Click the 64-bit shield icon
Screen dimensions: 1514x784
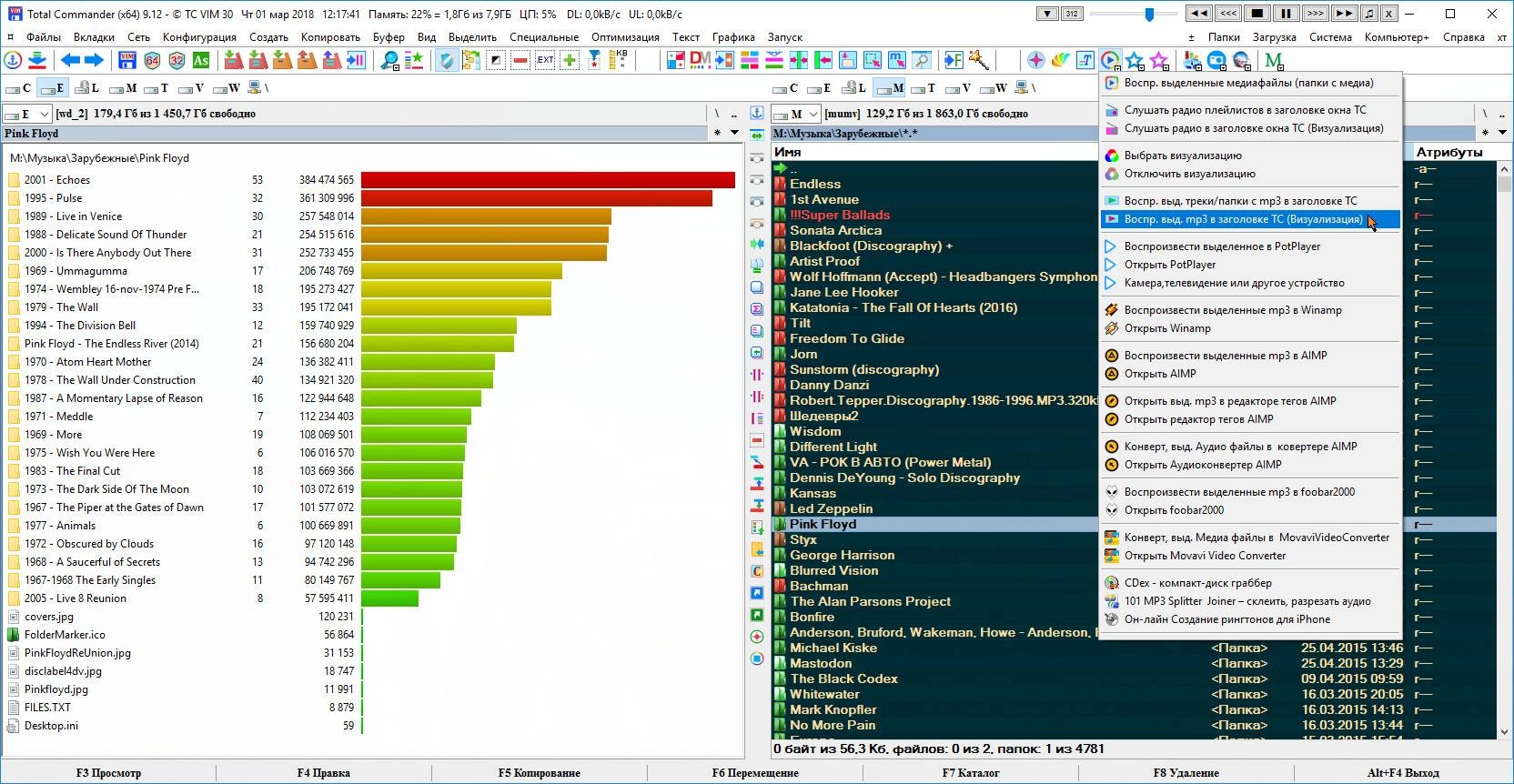pyautogui.click(x=152, y=61)
